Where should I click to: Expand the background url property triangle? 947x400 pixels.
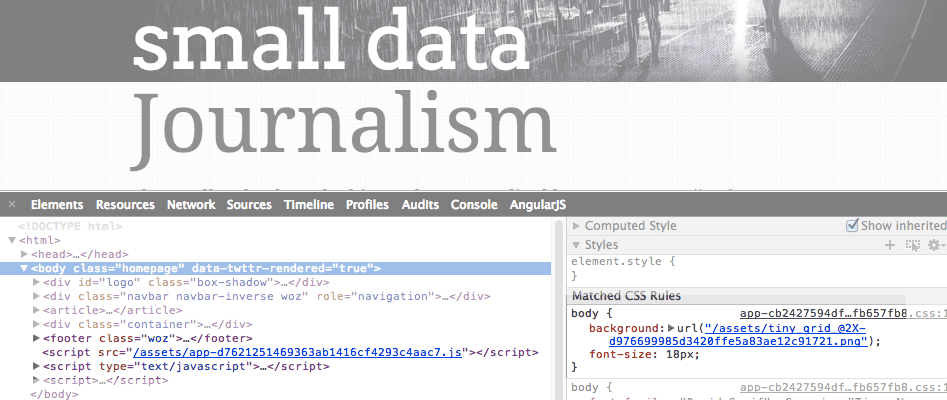point(671,328)
